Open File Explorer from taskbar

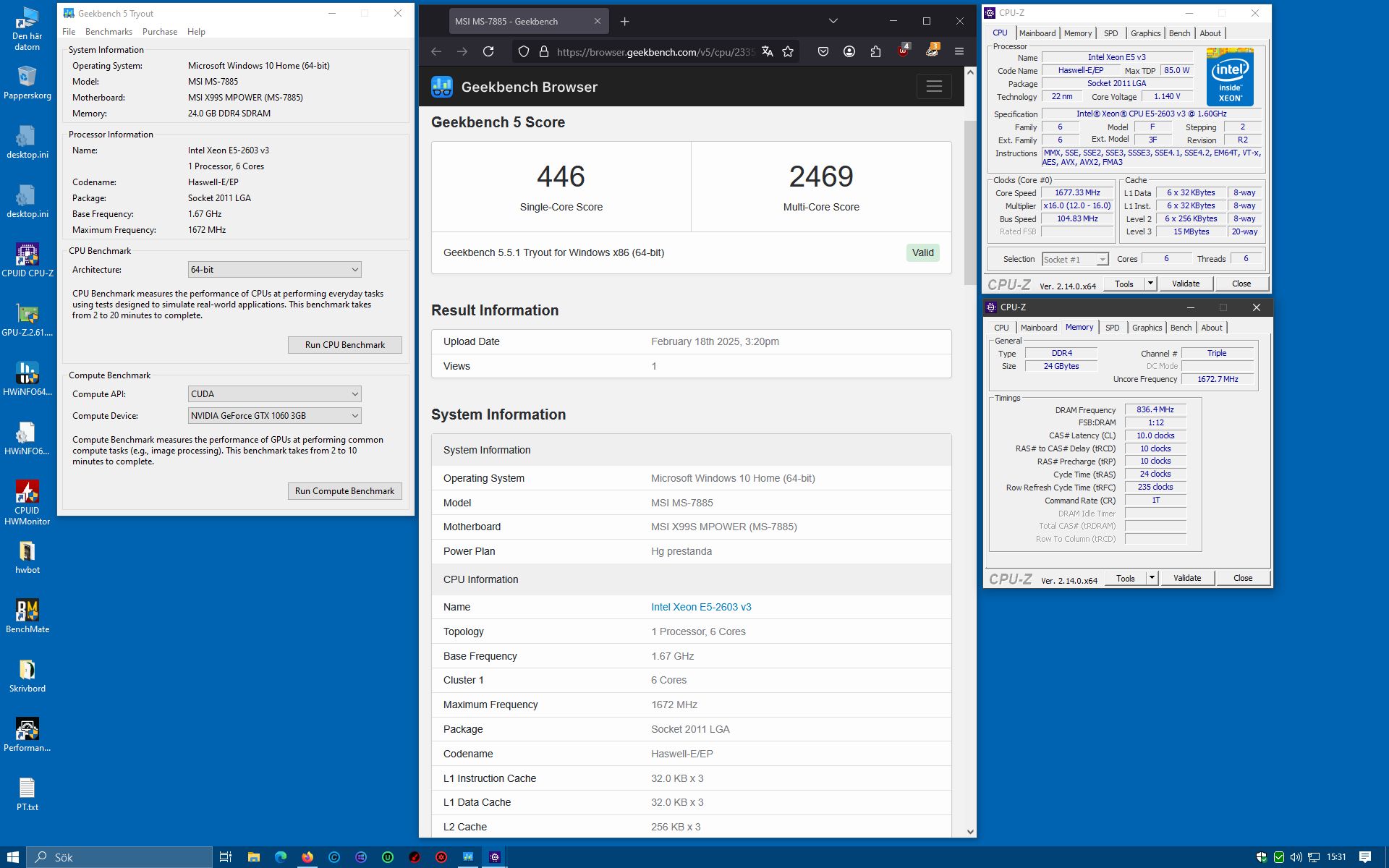[x=253, y=857]
